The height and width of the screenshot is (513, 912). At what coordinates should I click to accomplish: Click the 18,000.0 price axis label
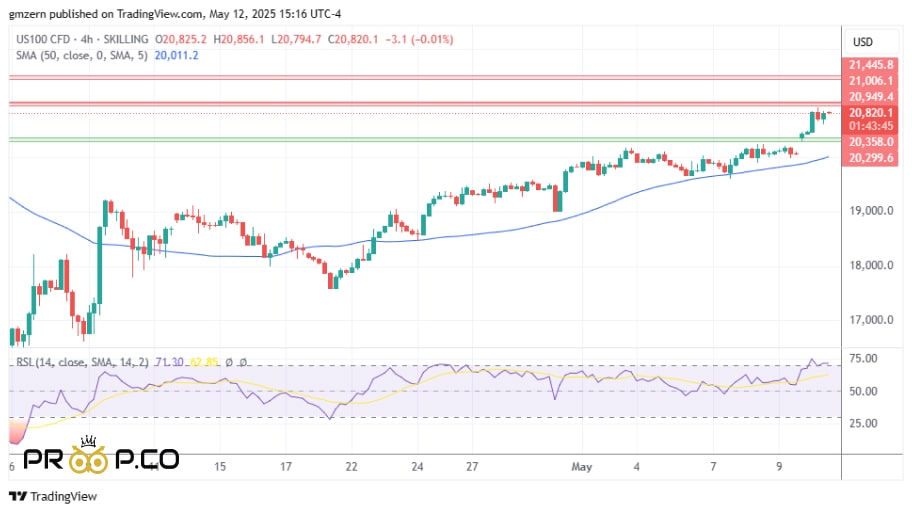click(871, 265)
